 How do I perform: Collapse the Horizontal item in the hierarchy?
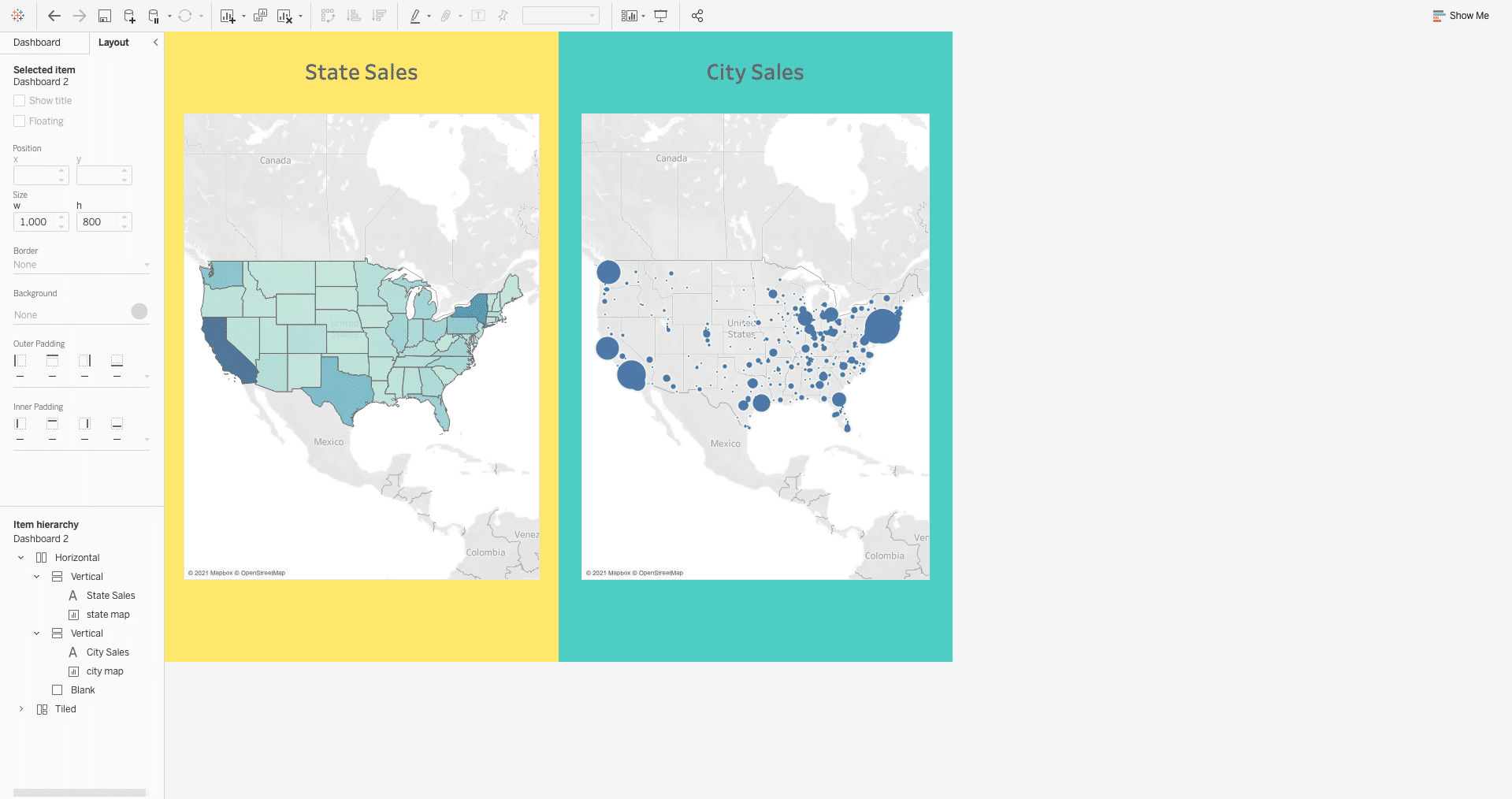[20, 557]
